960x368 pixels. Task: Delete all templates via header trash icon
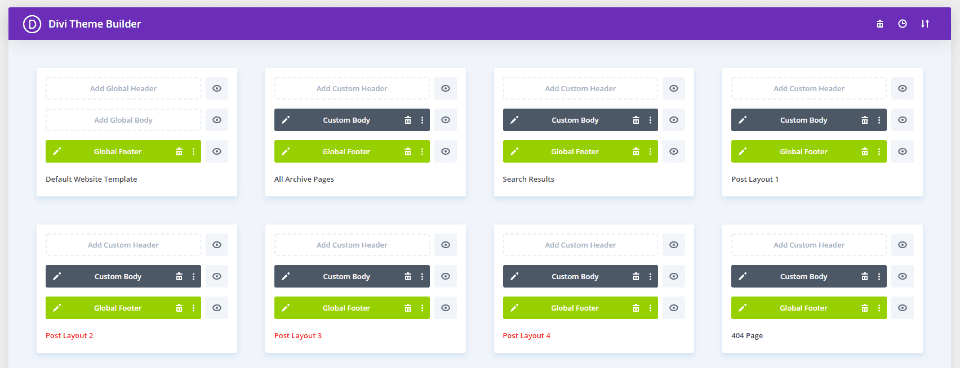[880, 24]
